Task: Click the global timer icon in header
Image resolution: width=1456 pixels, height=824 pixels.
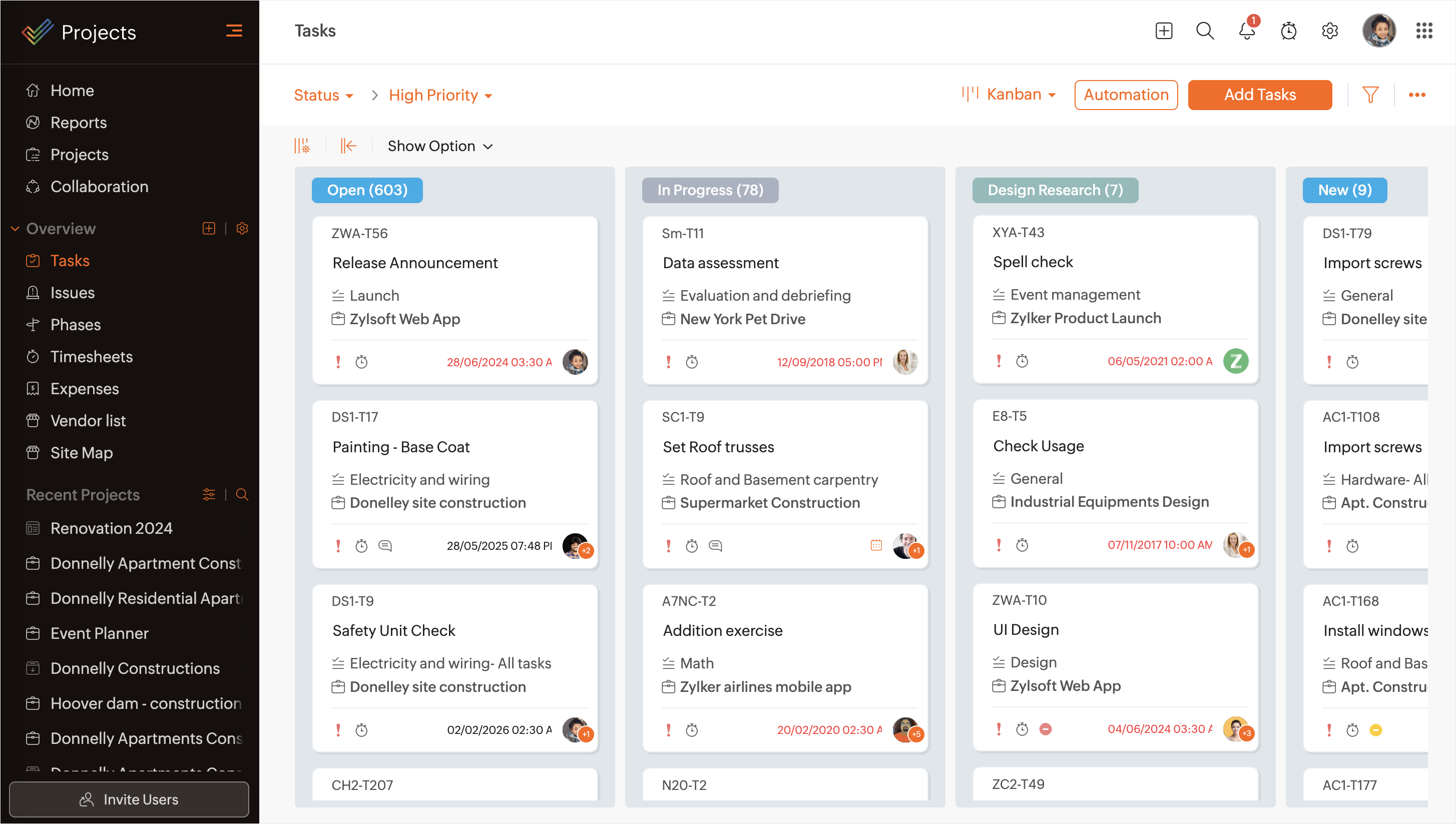Action: click(x=1288, y=31)
